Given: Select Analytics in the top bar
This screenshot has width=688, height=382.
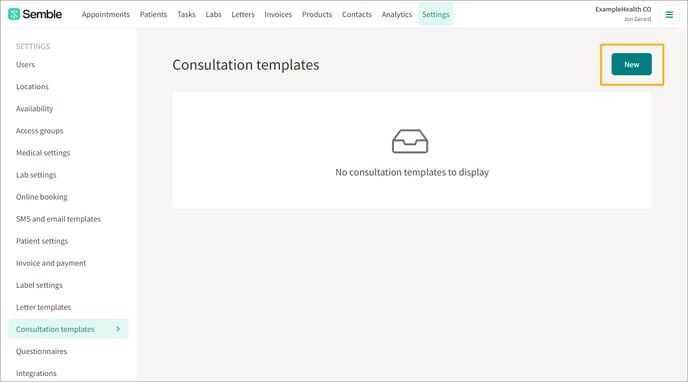Looking at the screenshot, I should 397,14.
